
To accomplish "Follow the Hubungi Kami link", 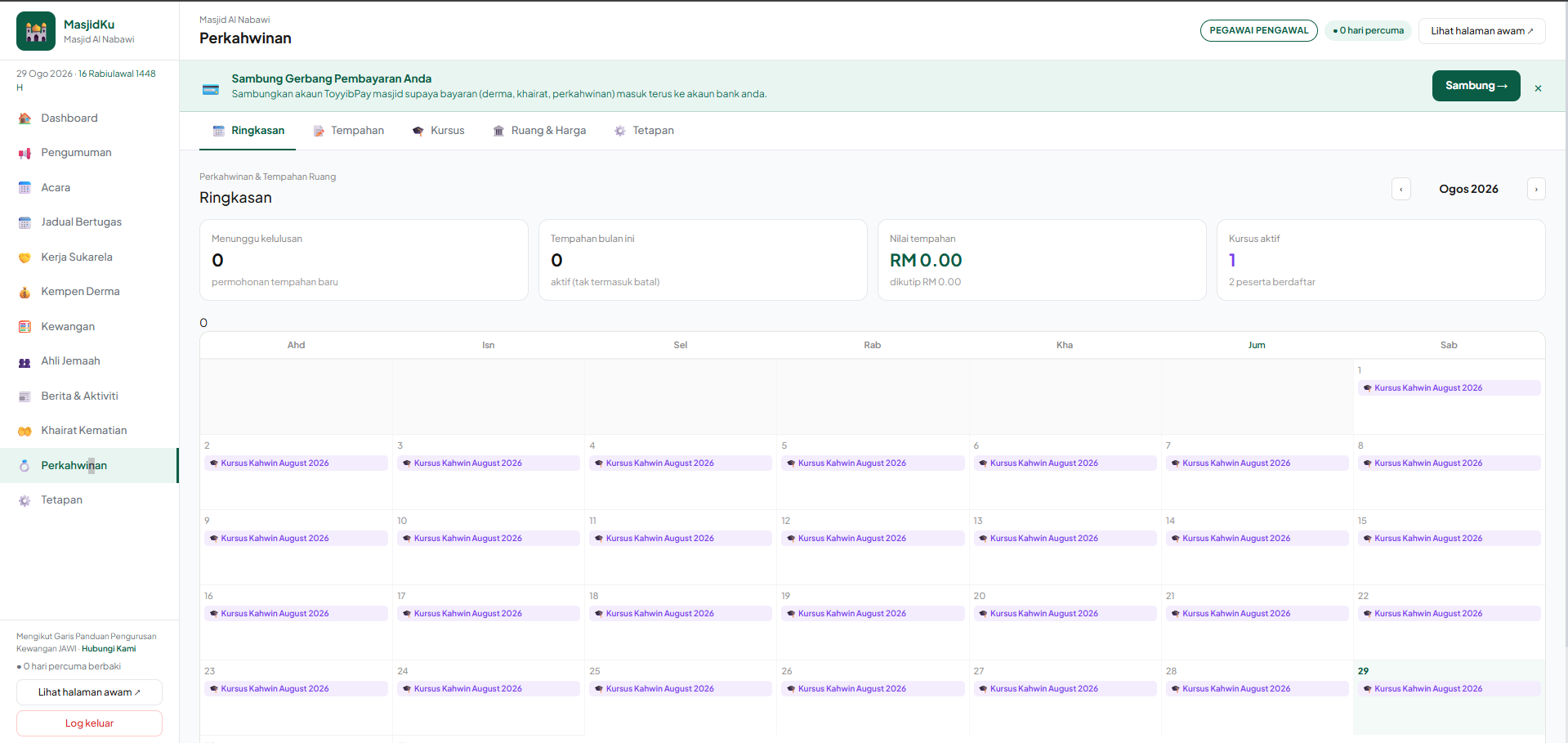I will [109, 649].
